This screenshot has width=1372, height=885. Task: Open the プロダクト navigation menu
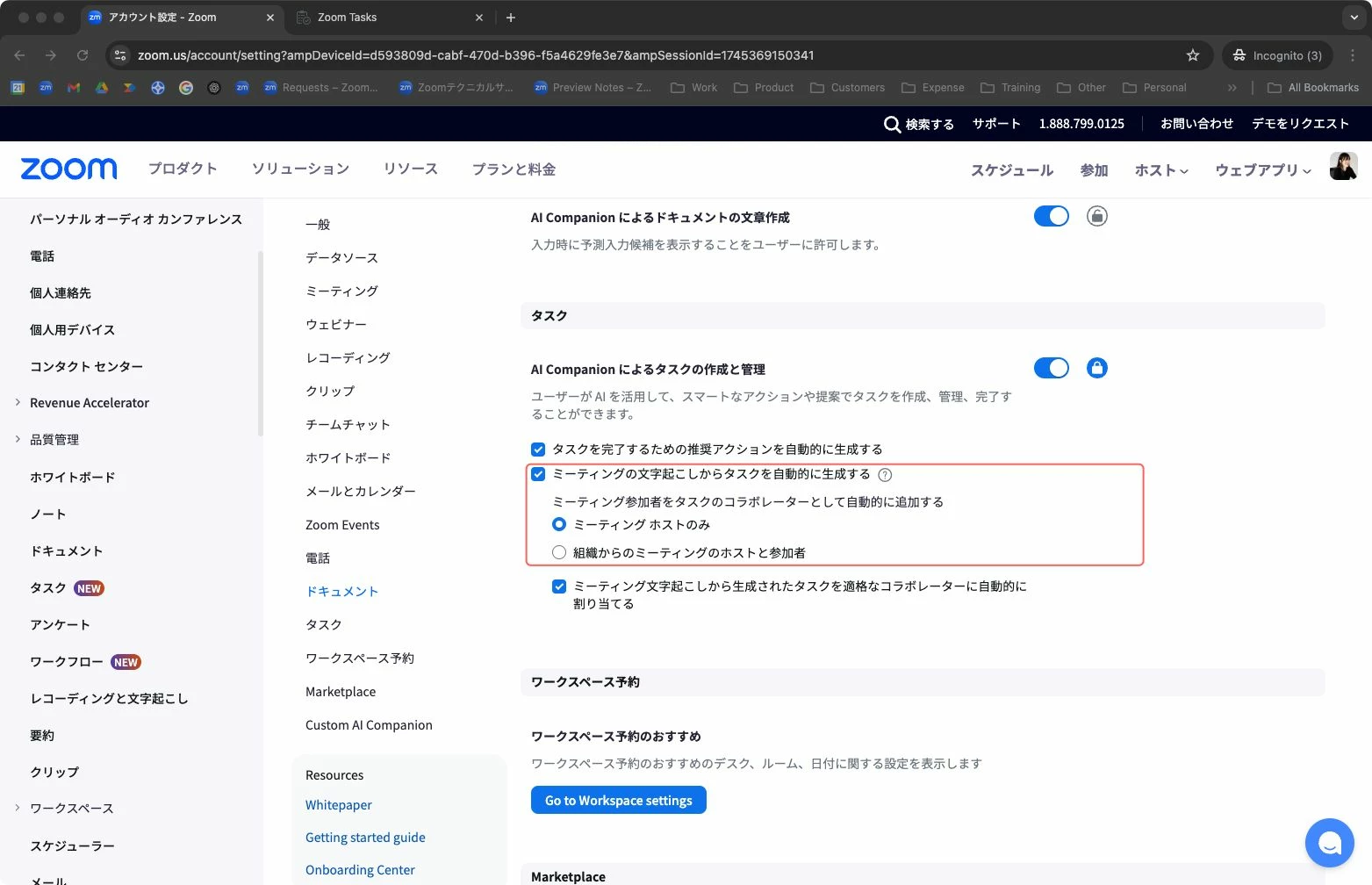pos(183,169)
